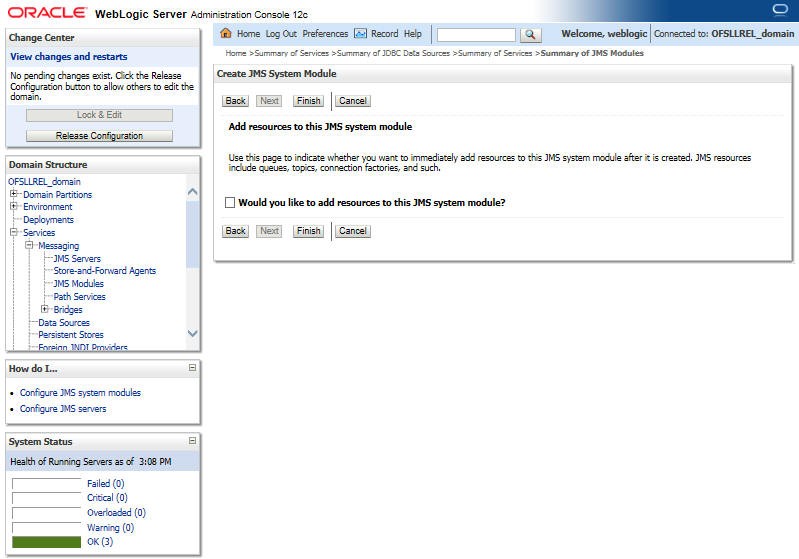Select Services in Domain Structure
This screenshot has width=799, height=559.
[39, 233]
